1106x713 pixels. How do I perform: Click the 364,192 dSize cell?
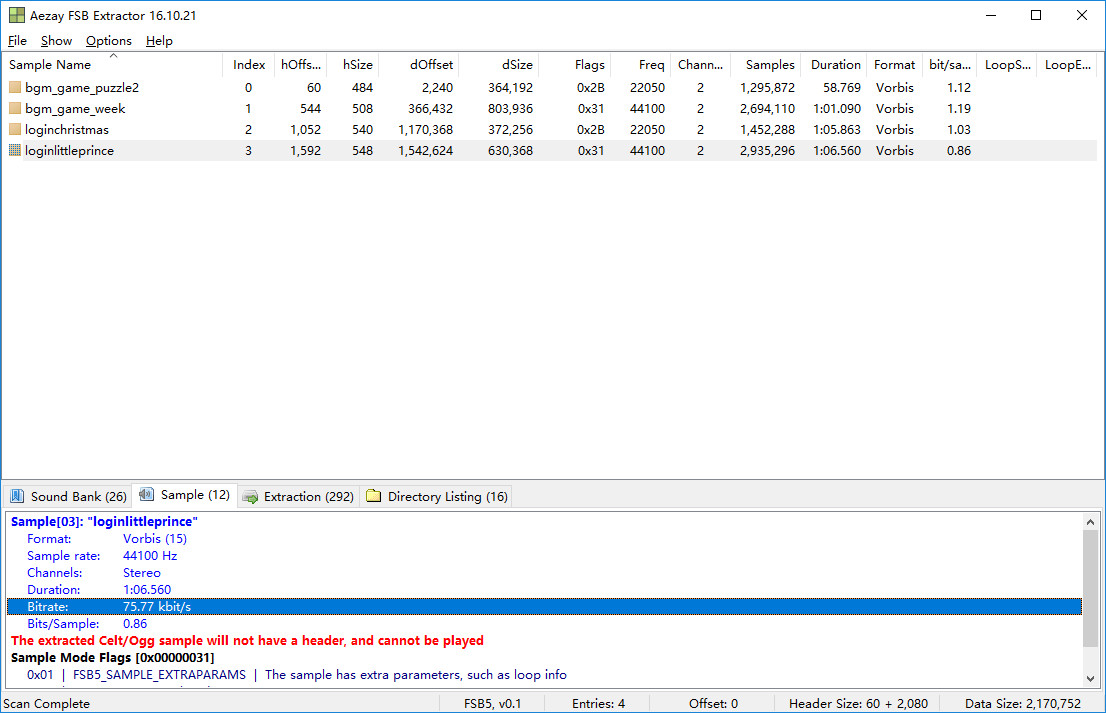click(x=511, y=87)
